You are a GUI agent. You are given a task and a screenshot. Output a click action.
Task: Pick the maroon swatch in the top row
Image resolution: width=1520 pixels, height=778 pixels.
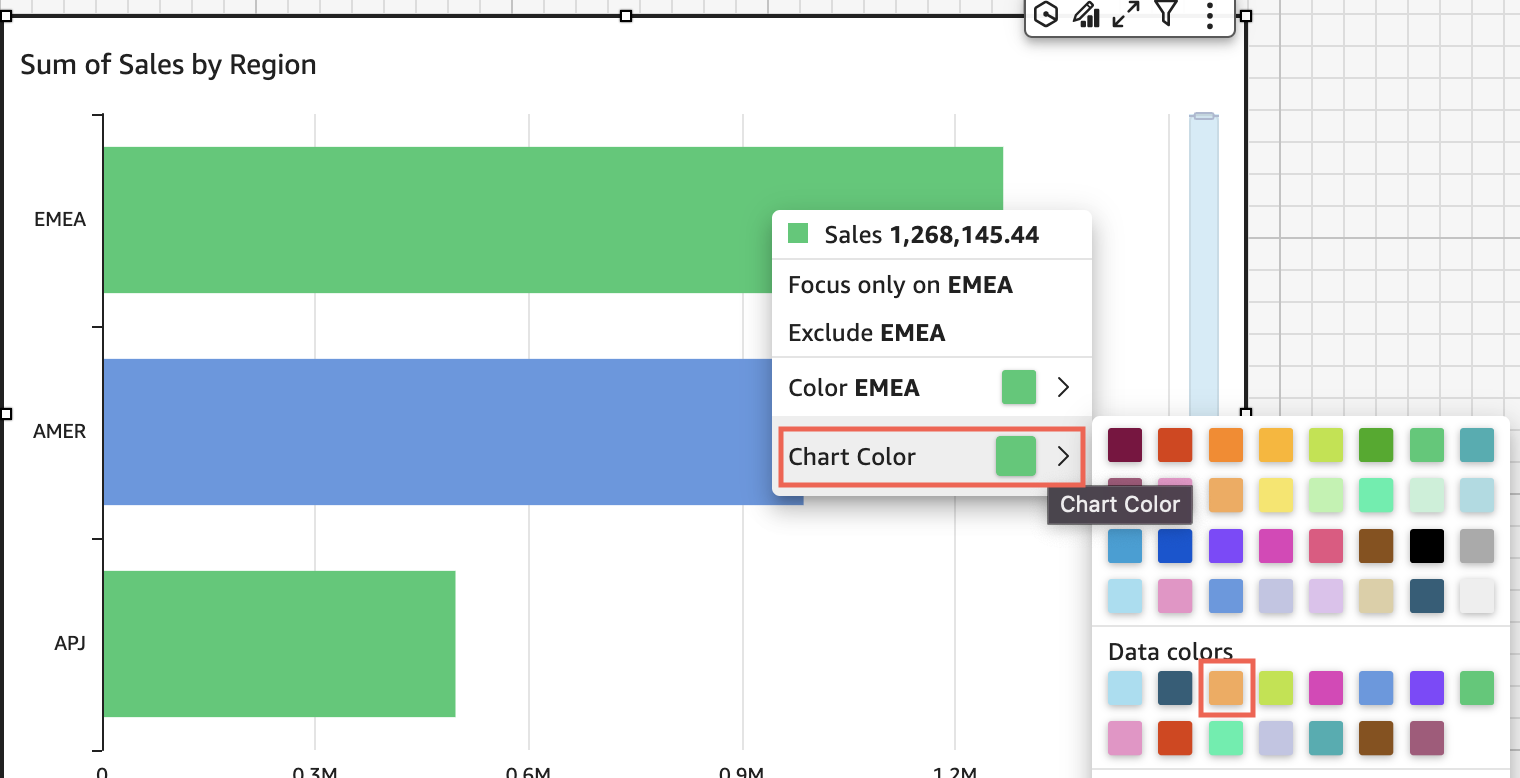click(1125, 445)
